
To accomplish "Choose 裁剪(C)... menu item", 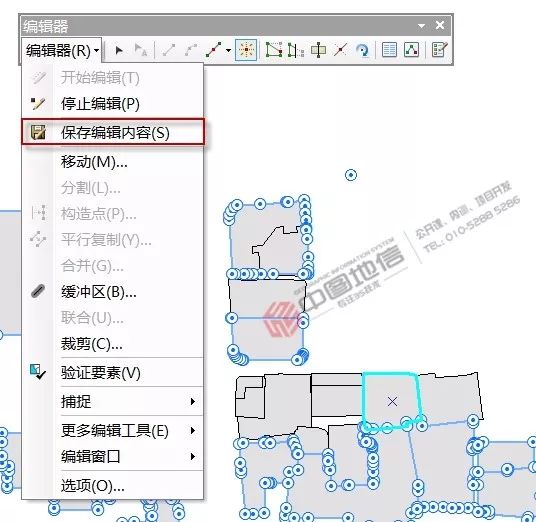I will click(112, 344).
